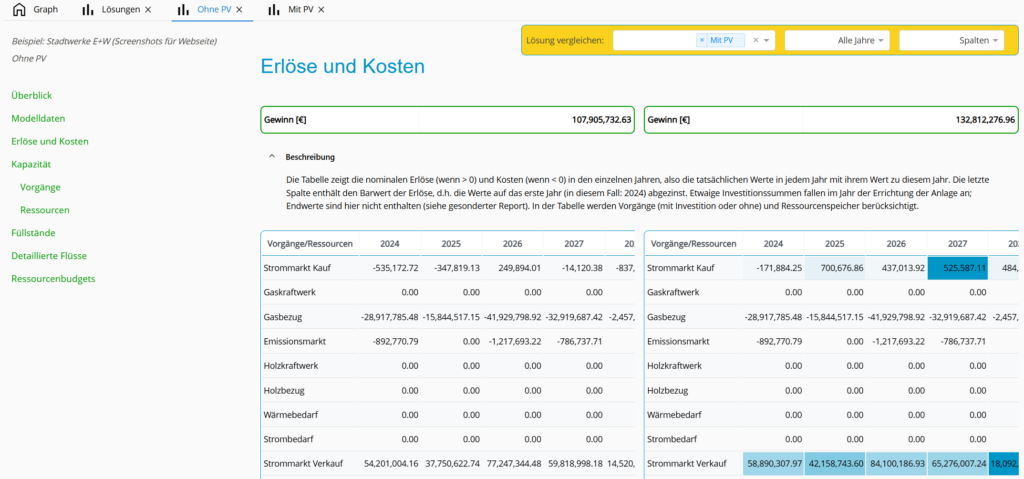This screenshot has width=1024, height=479.
Task: Close the Mit PV tab
Action: [x=321, y=10]
